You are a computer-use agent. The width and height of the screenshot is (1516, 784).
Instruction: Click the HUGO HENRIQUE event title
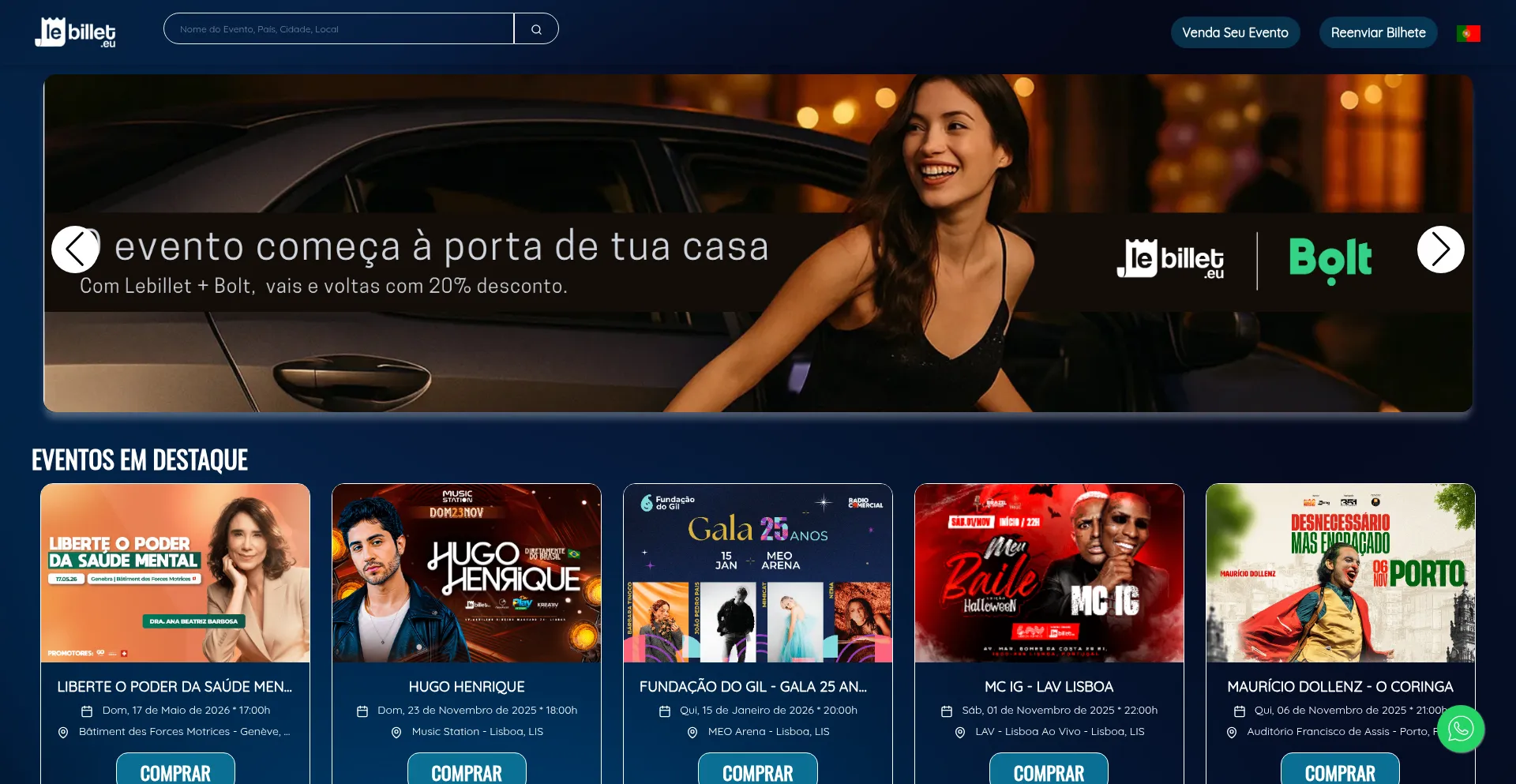pos(467,687)
